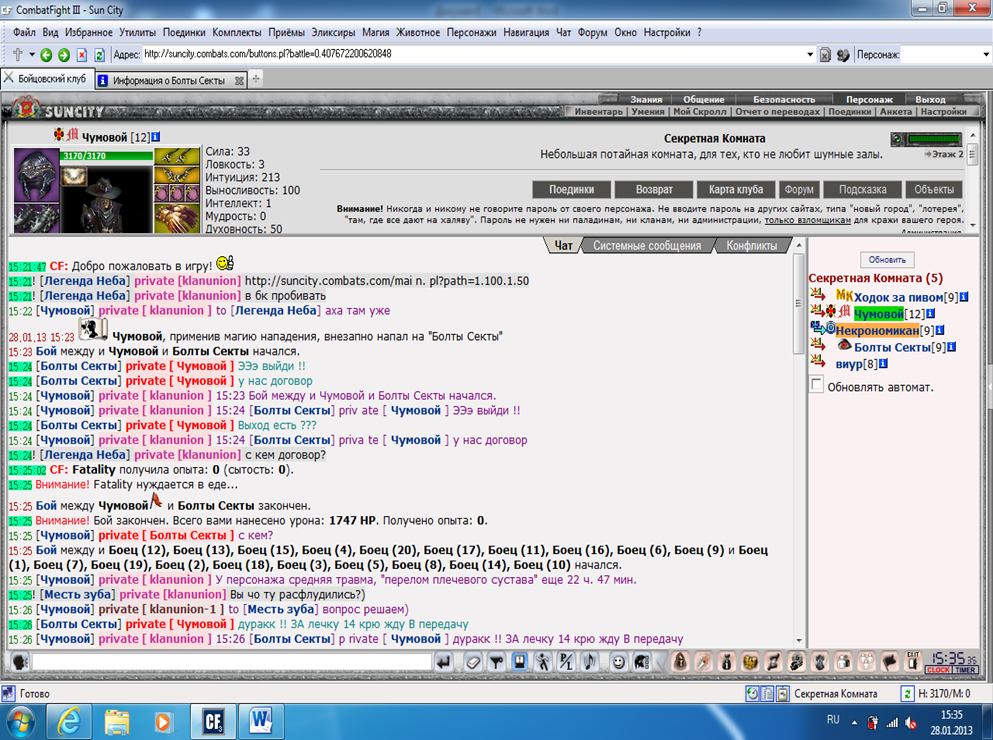Screen dimensions: 993x740
Task: Private message icon beside виур
Action: 818,362
